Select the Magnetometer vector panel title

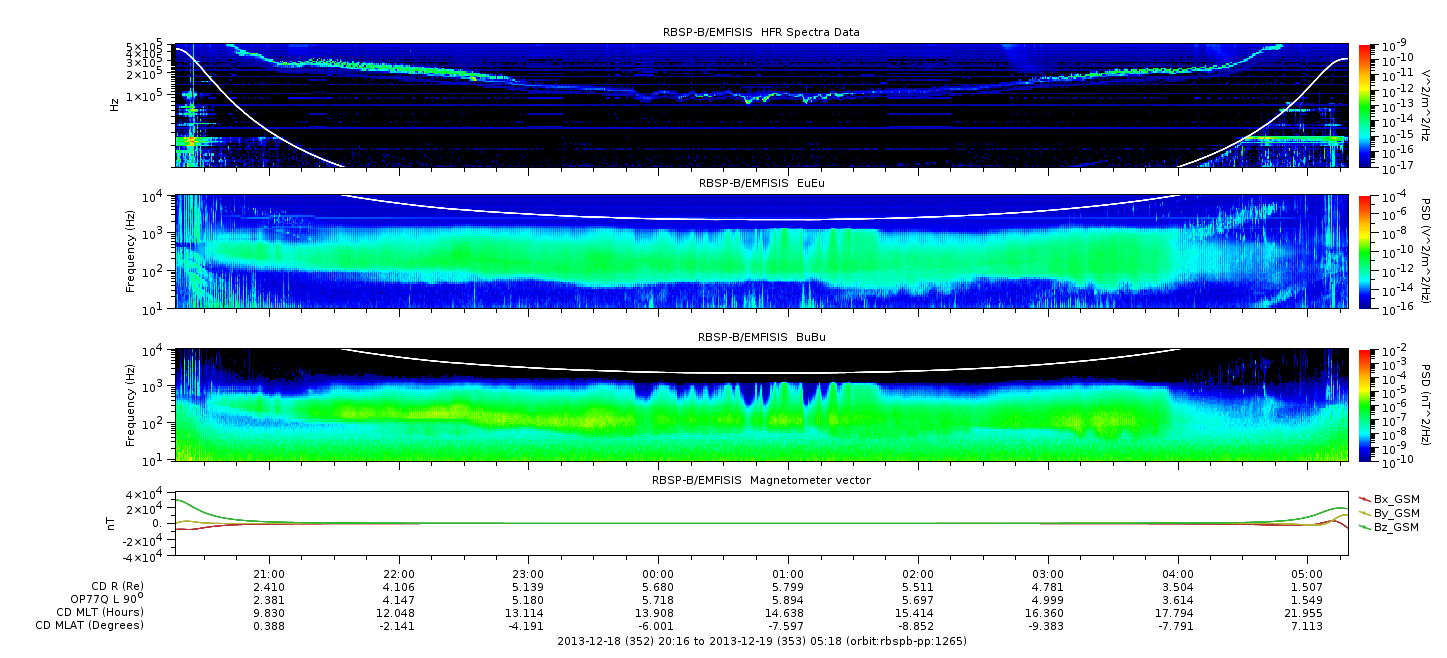tap(761, 480)
